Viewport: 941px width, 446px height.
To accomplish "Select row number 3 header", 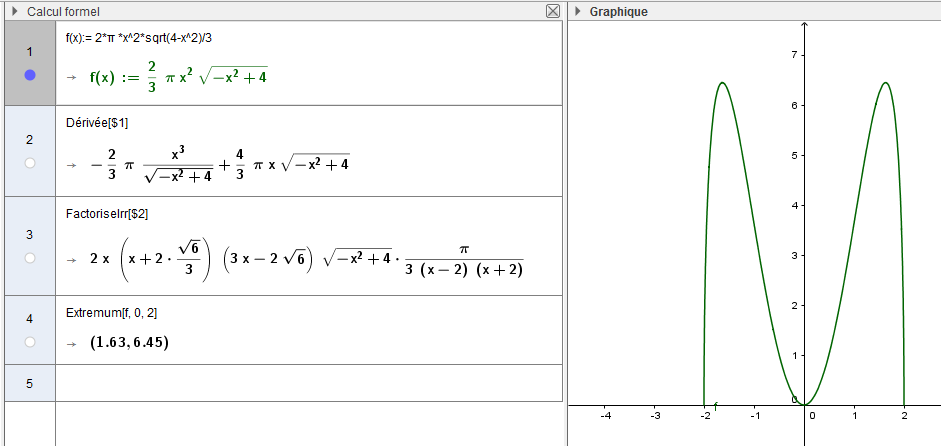I will 30,235.
